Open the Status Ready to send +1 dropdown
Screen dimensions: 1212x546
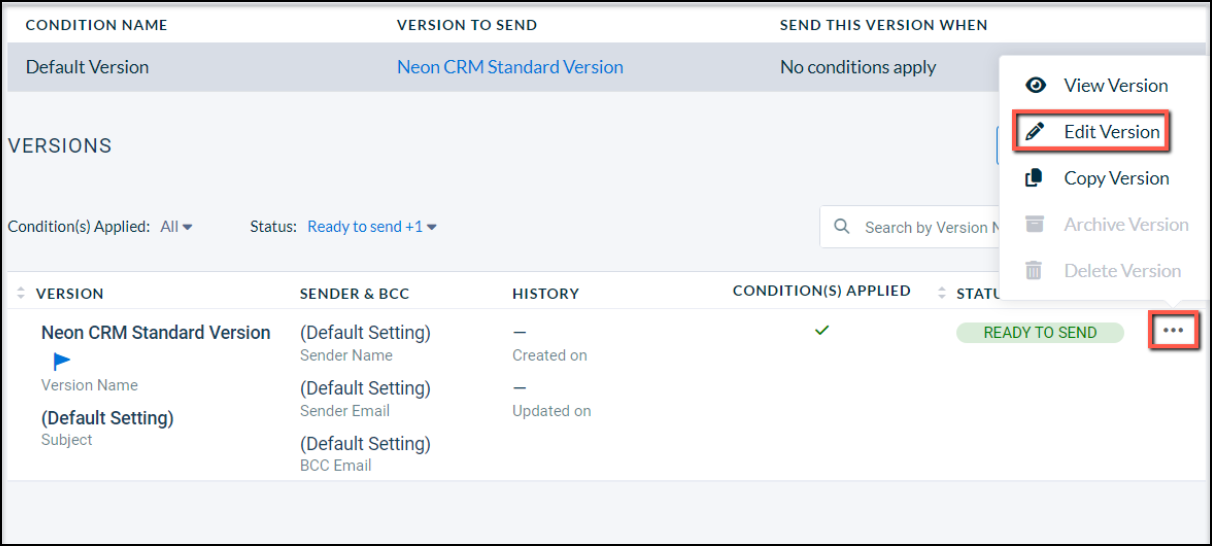tap(372, 227)
